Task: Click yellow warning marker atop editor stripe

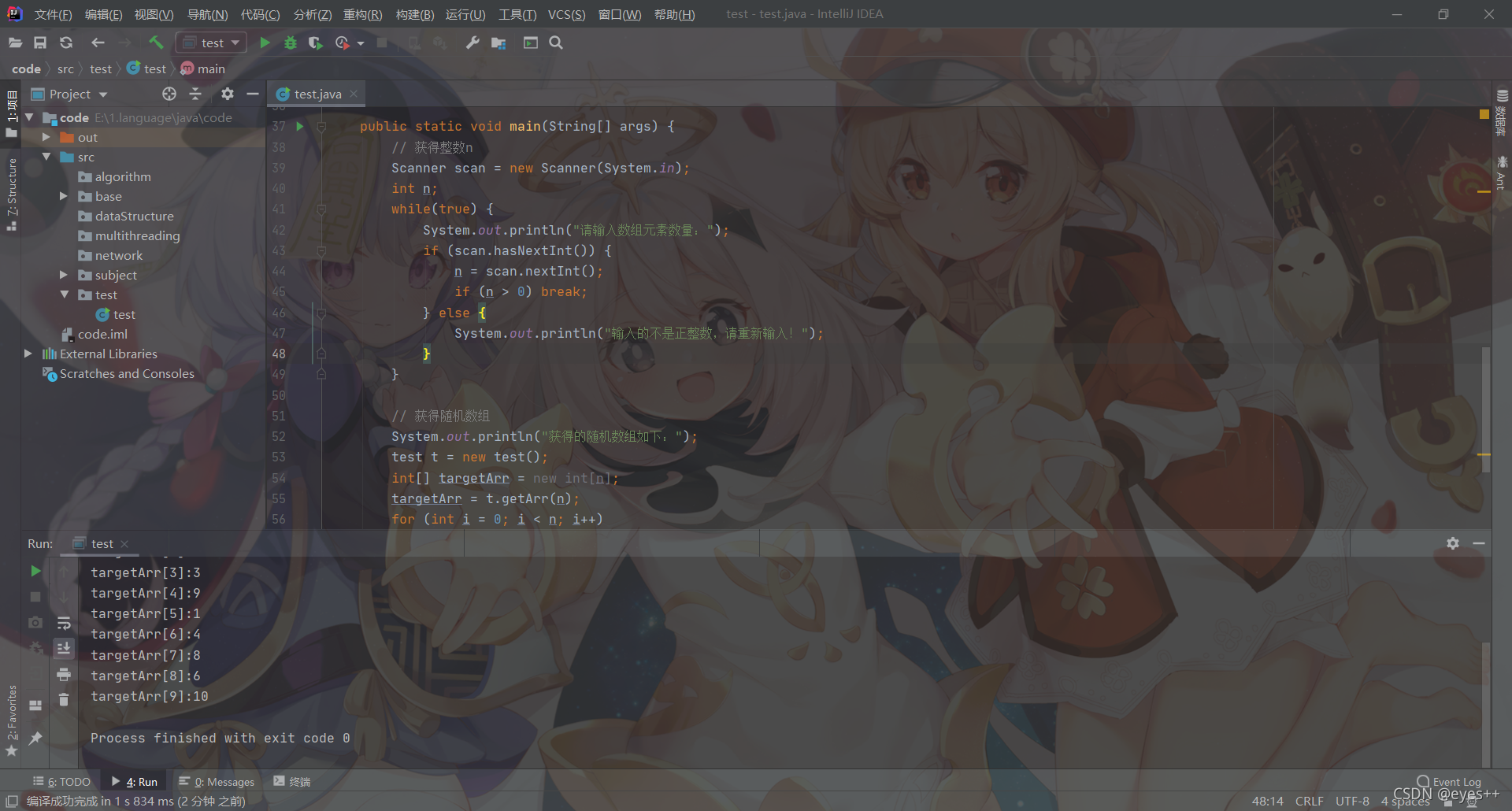Action: click(1484, 114)
